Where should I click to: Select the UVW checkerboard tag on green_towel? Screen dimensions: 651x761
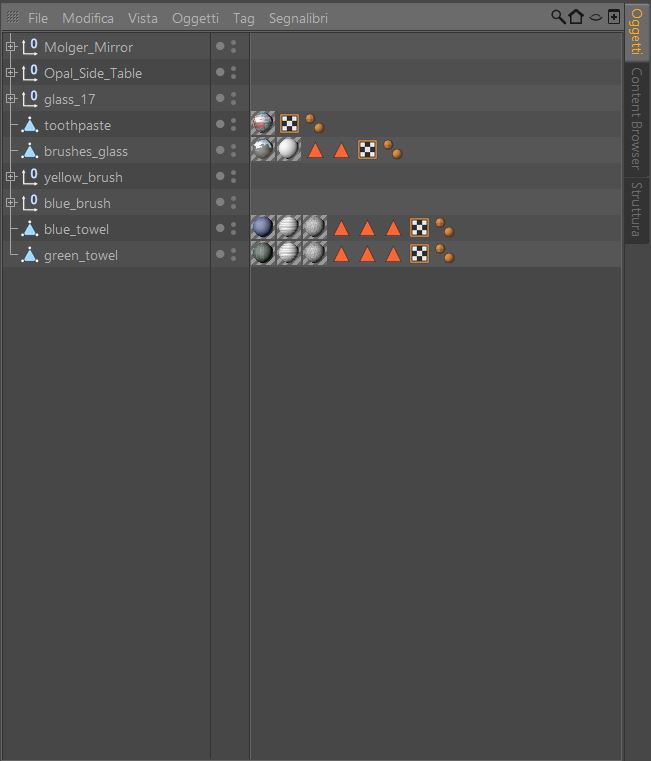419,255
